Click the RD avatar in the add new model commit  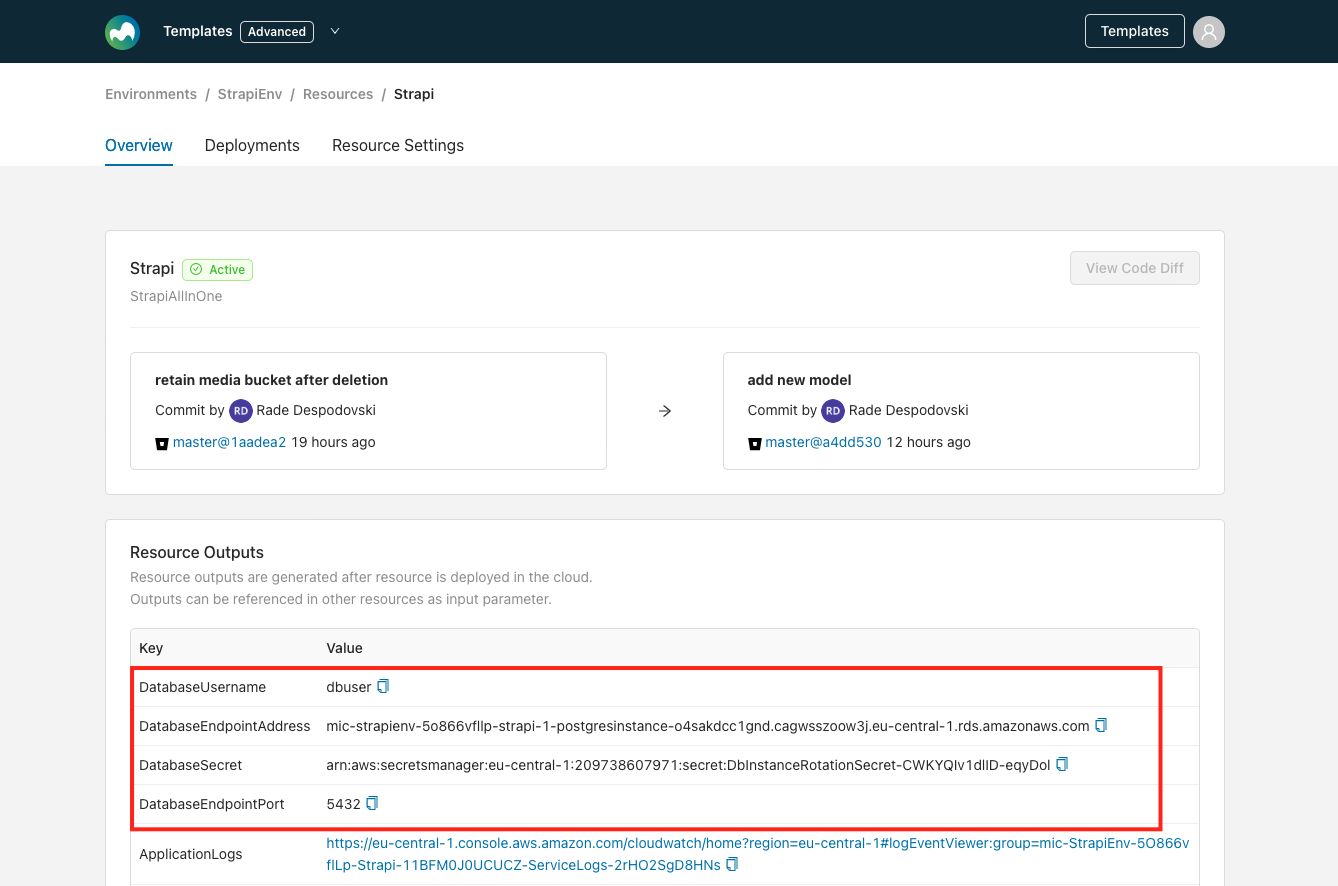(833, 411)
